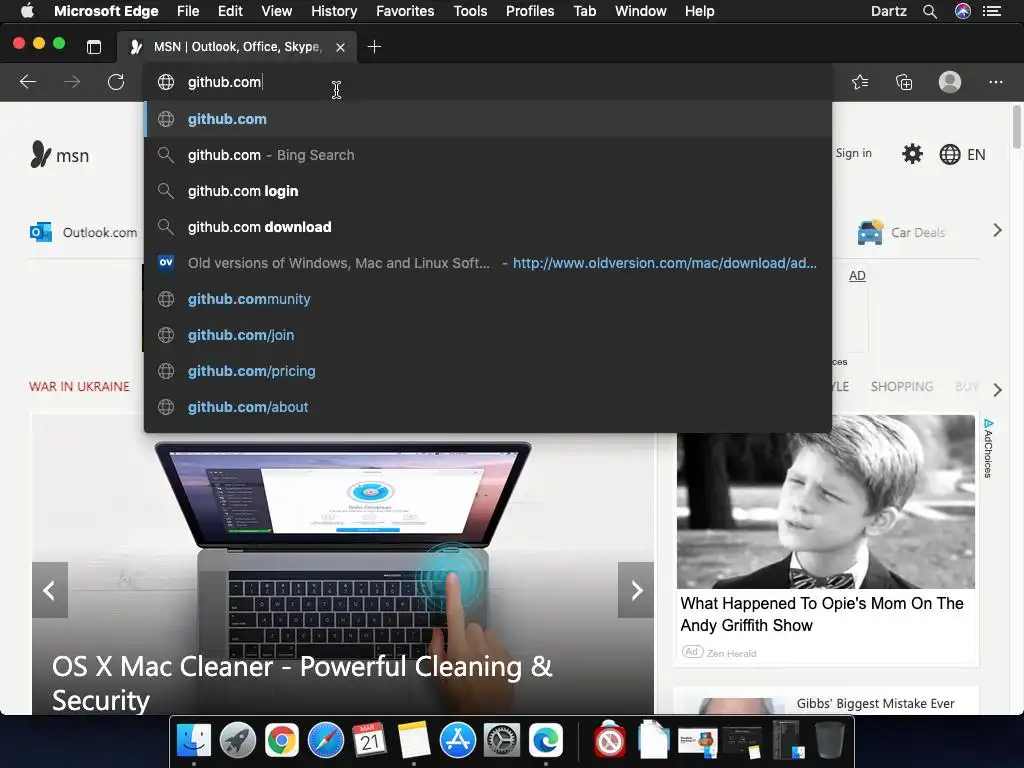The image size is (1024, 768).
Task: Open the Apple menu
Action: tap(27, 11)
